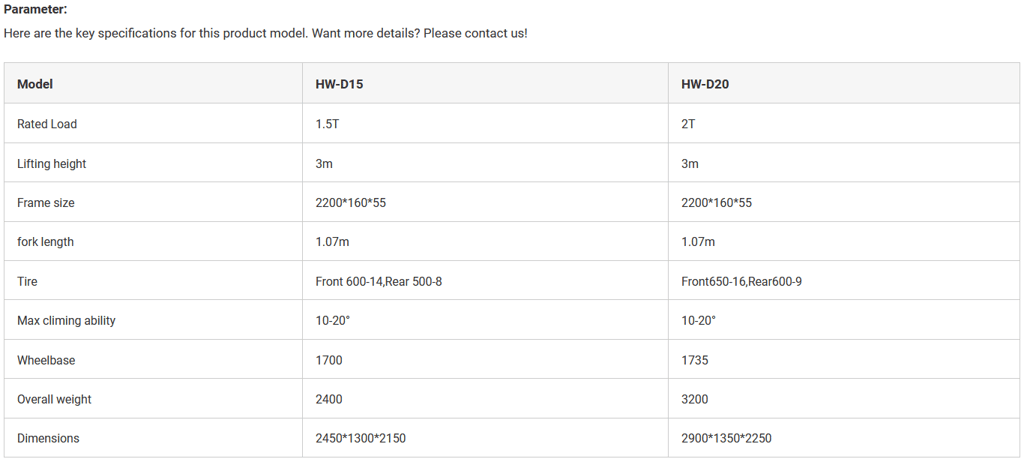Click the Frame size row label
Image resolution: width=1024 pixels, height=462 pixels.
coord(46,202)
